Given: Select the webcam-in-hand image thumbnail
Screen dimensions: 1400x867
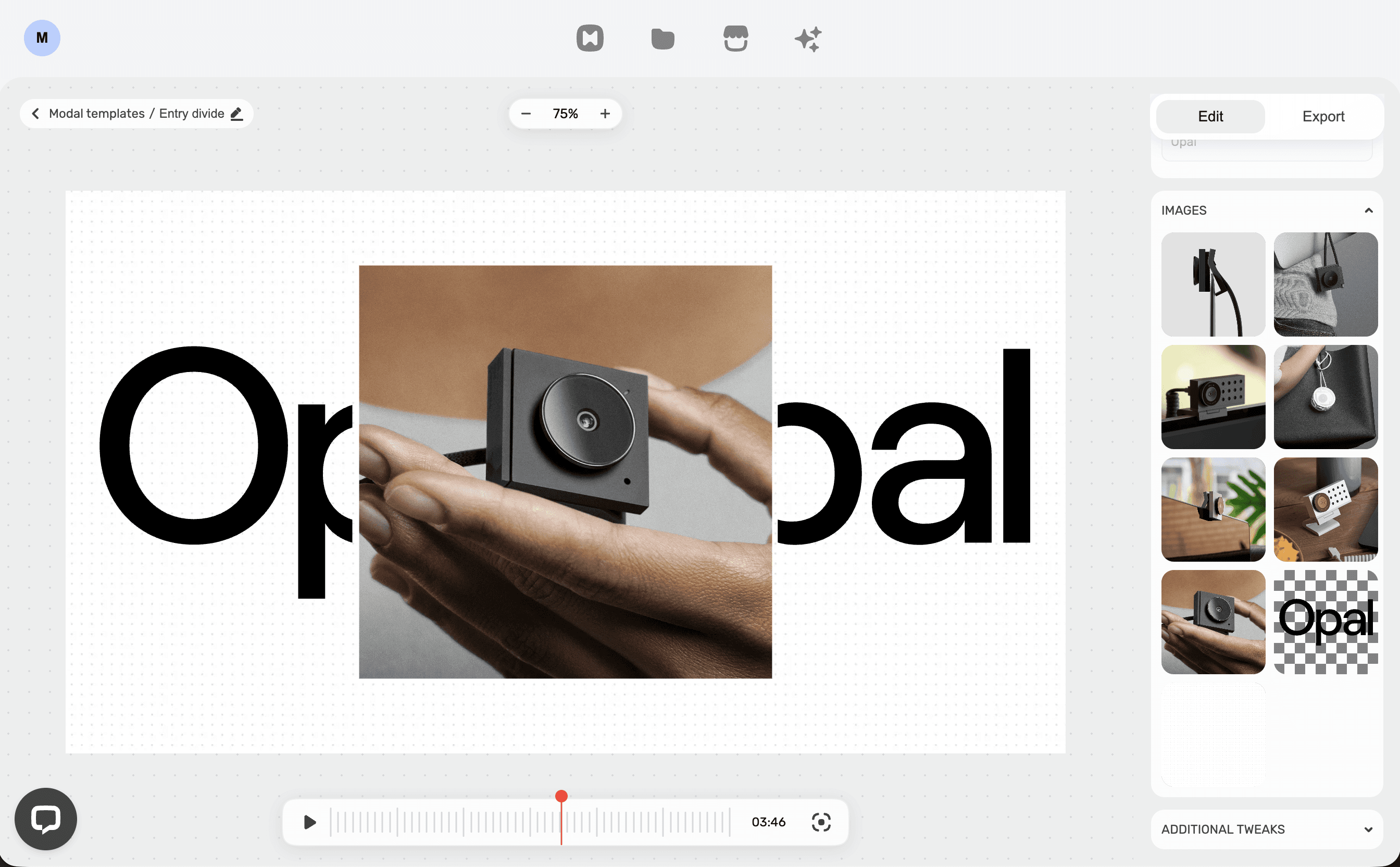Looking at the screenshot, I should coord(1212,622).
